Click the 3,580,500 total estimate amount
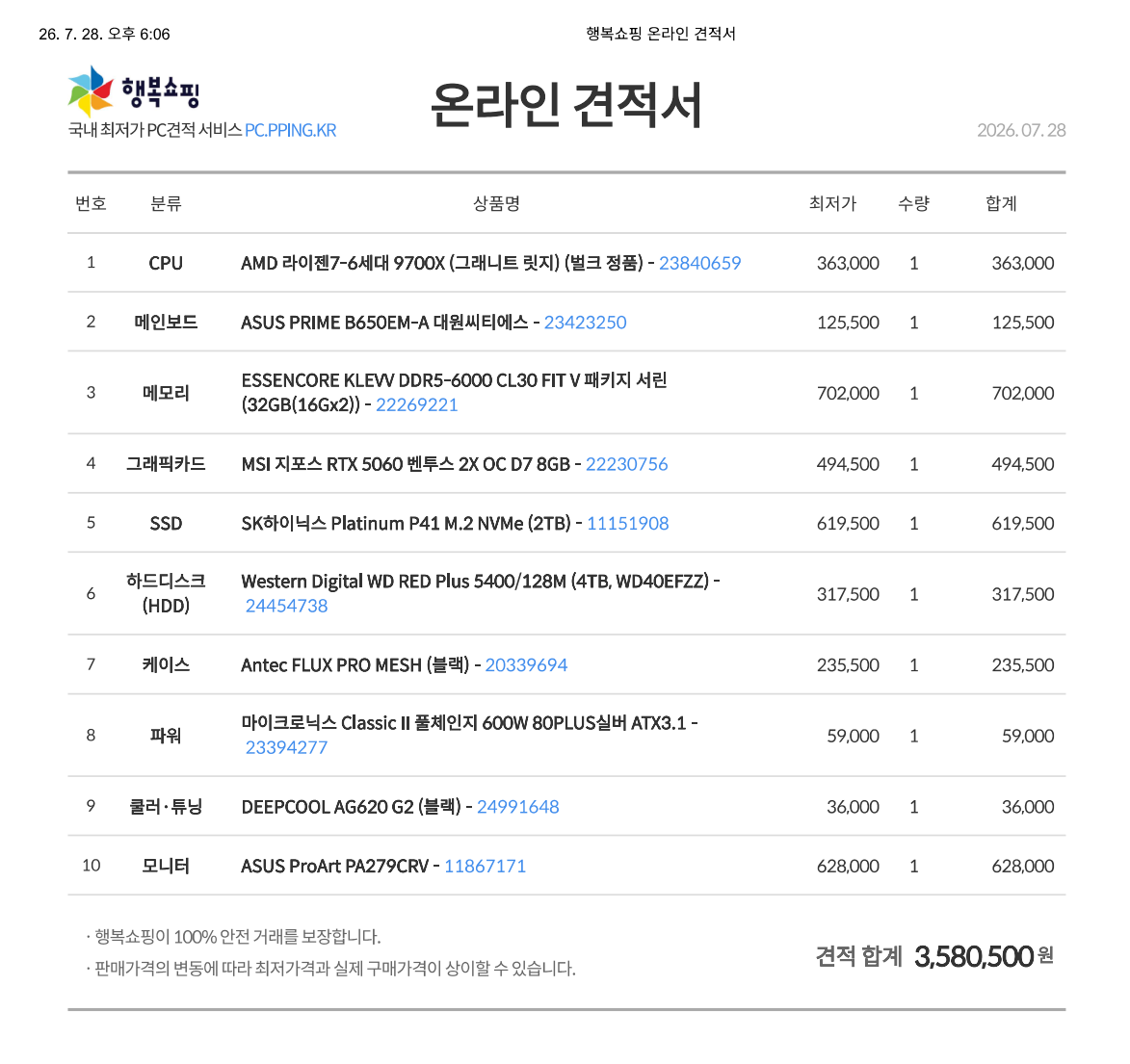 974,957
